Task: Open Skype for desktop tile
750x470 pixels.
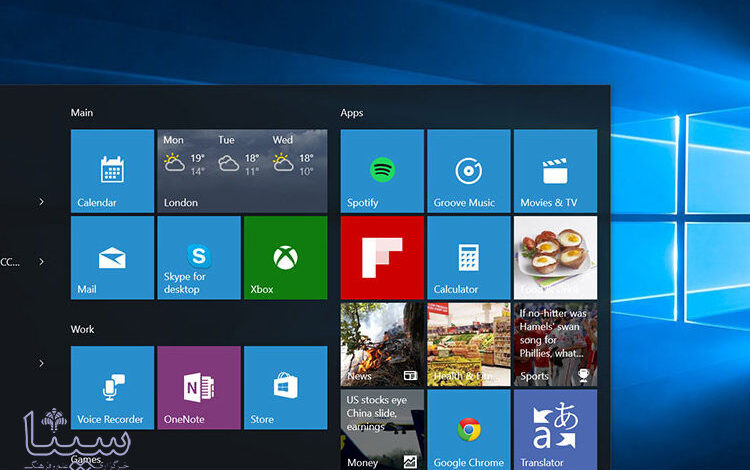Action: click(199, 258)
